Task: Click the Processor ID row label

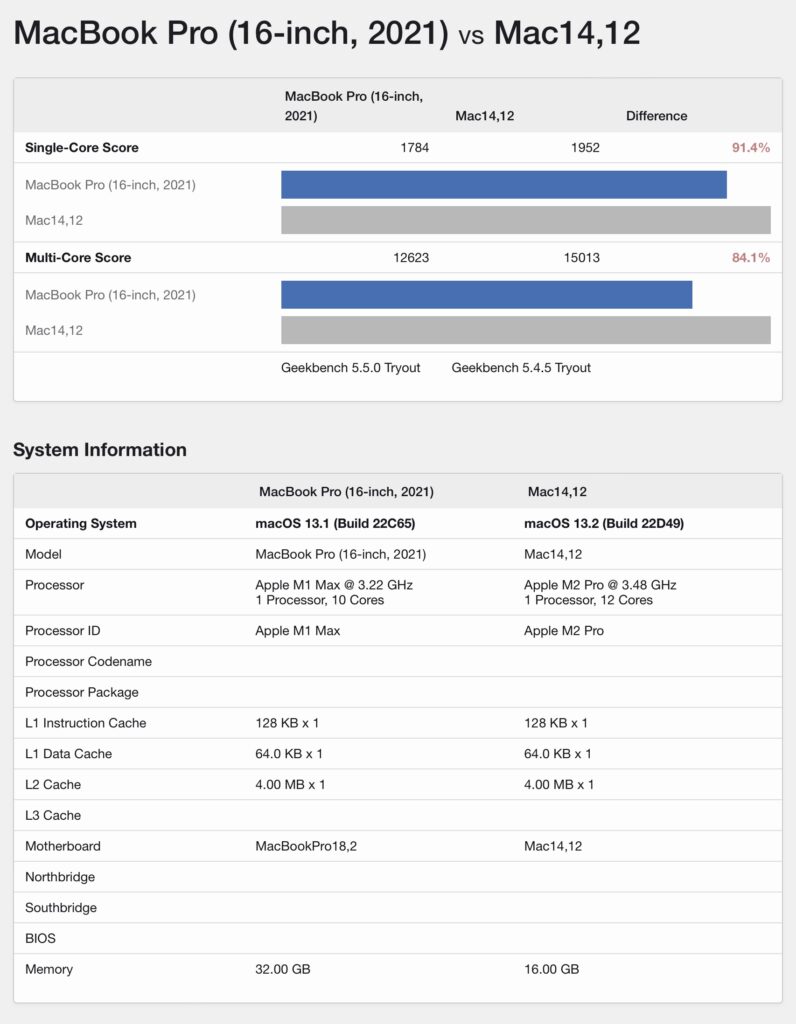Action: pyautogui.click(x=63, y=630)
